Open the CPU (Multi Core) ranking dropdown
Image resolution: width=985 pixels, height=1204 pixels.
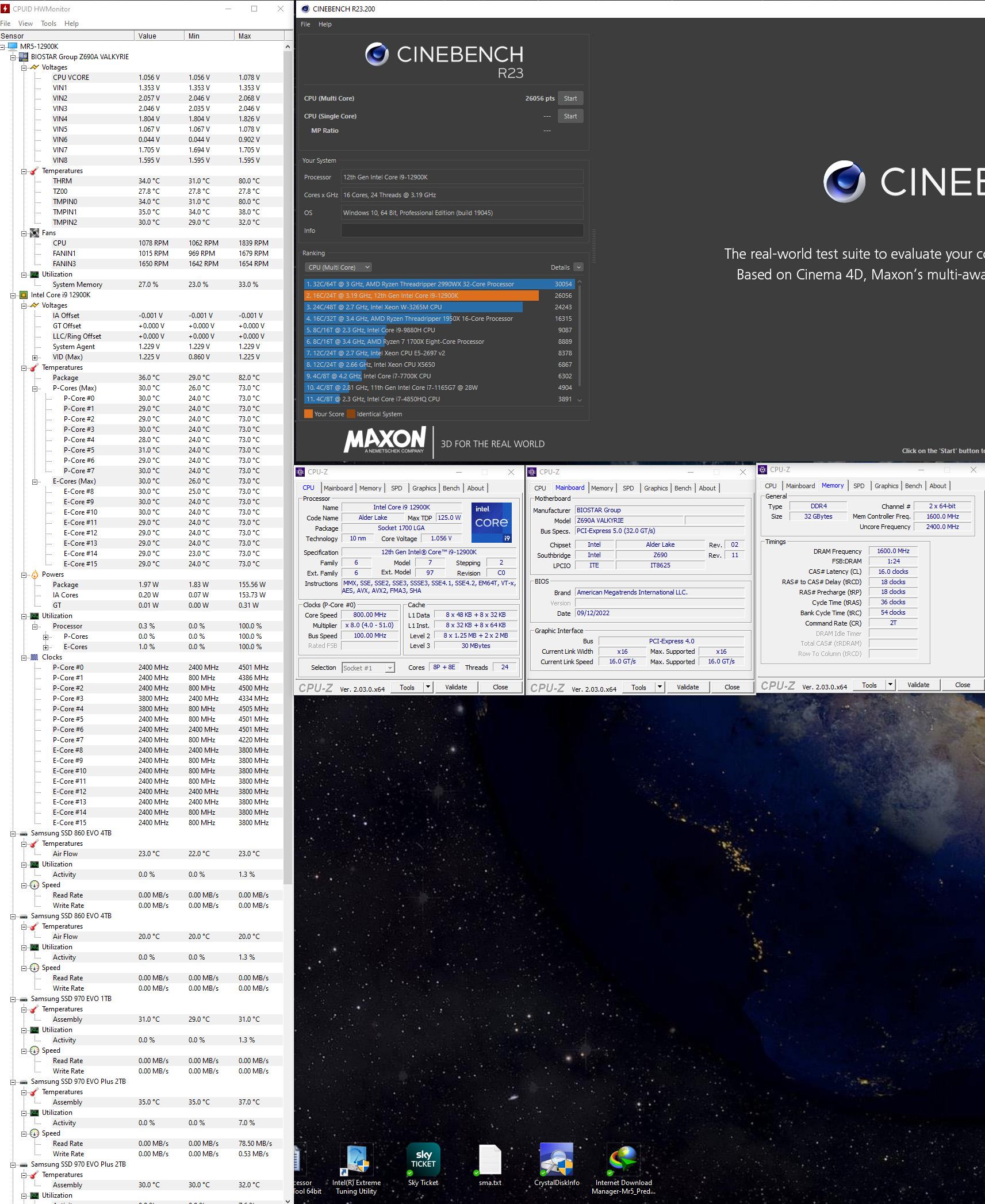(338, 267)
